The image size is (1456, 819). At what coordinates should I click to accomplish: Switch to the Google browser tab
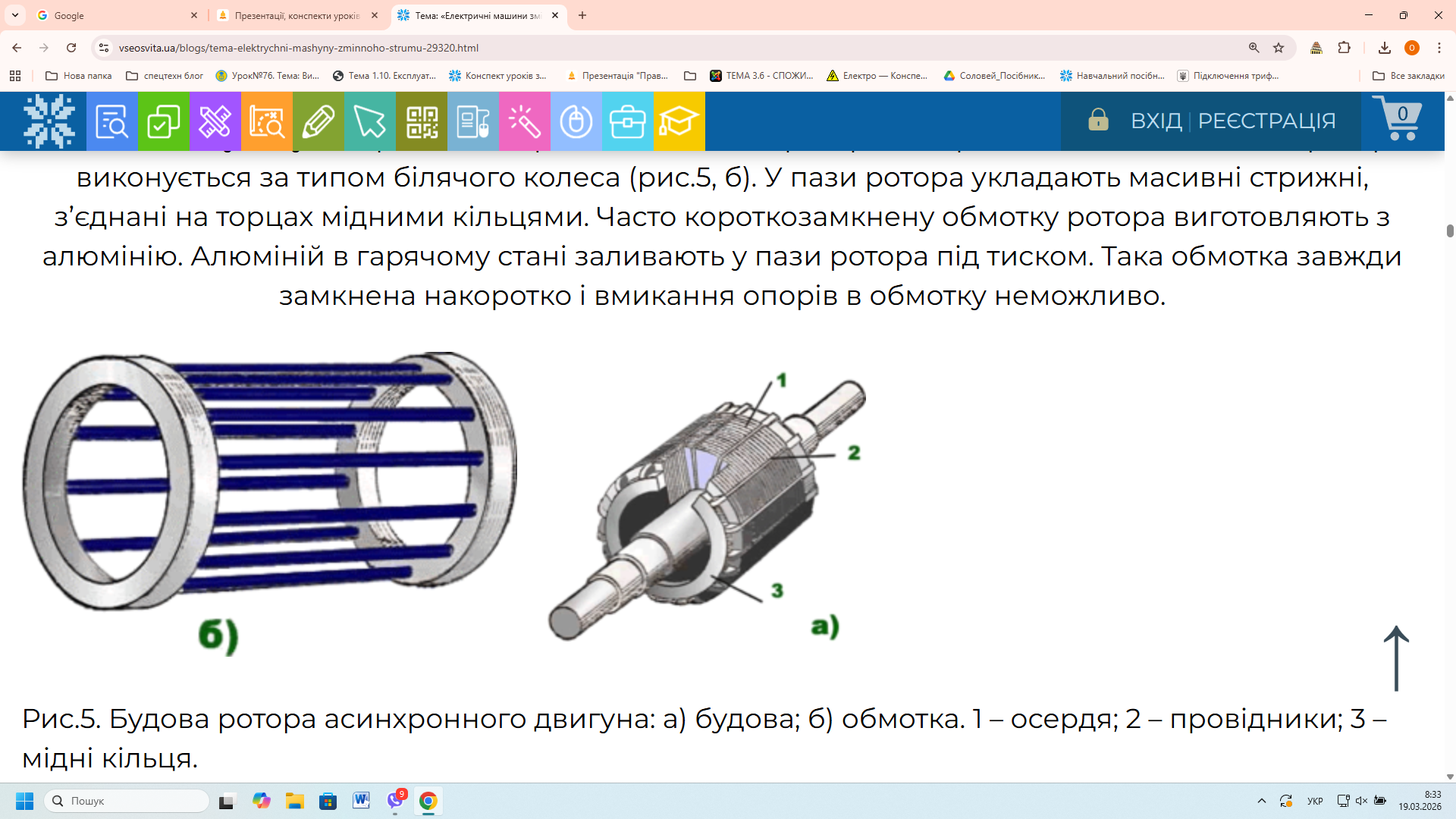pos(114,15)
